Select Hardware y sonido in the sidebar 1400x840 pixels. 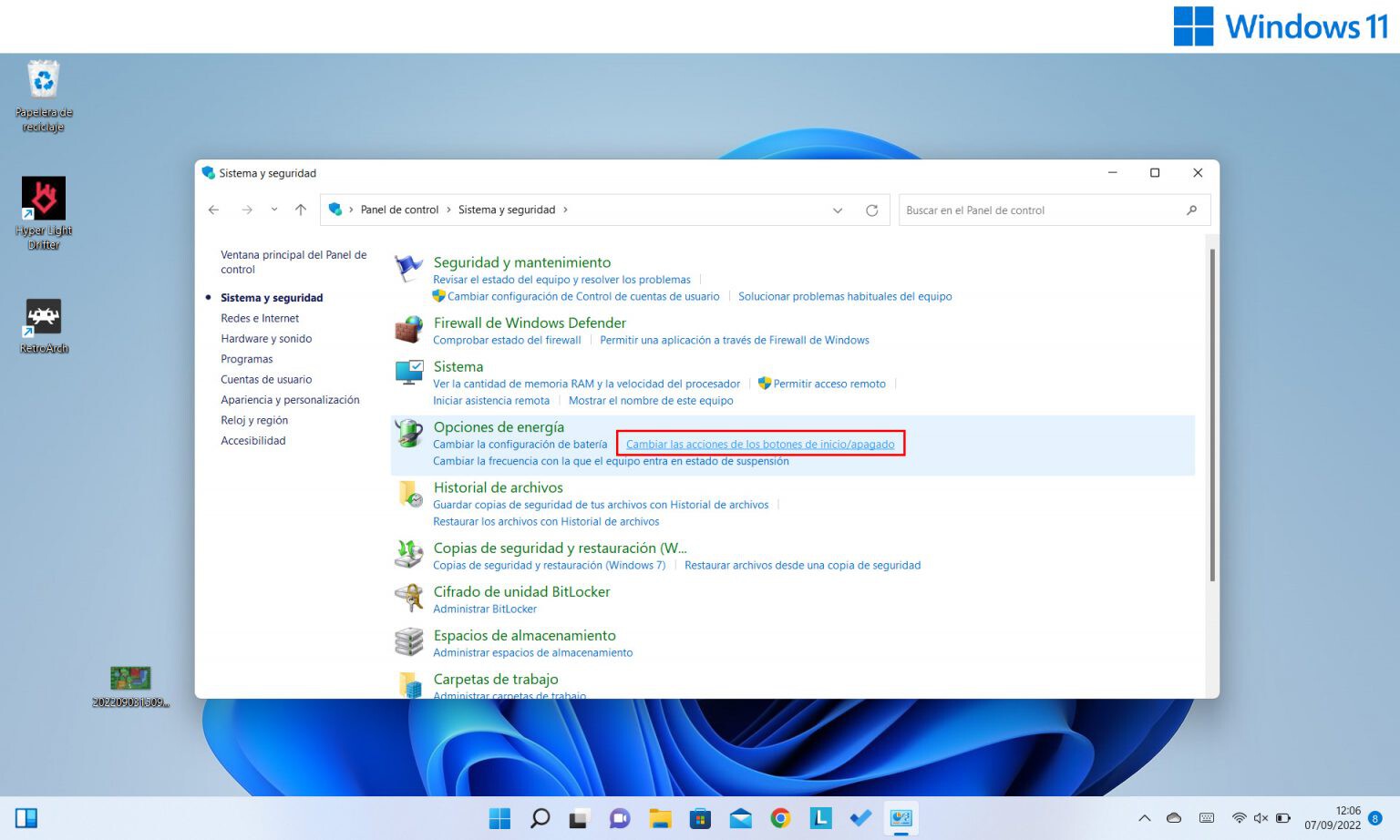click(266, 338)
